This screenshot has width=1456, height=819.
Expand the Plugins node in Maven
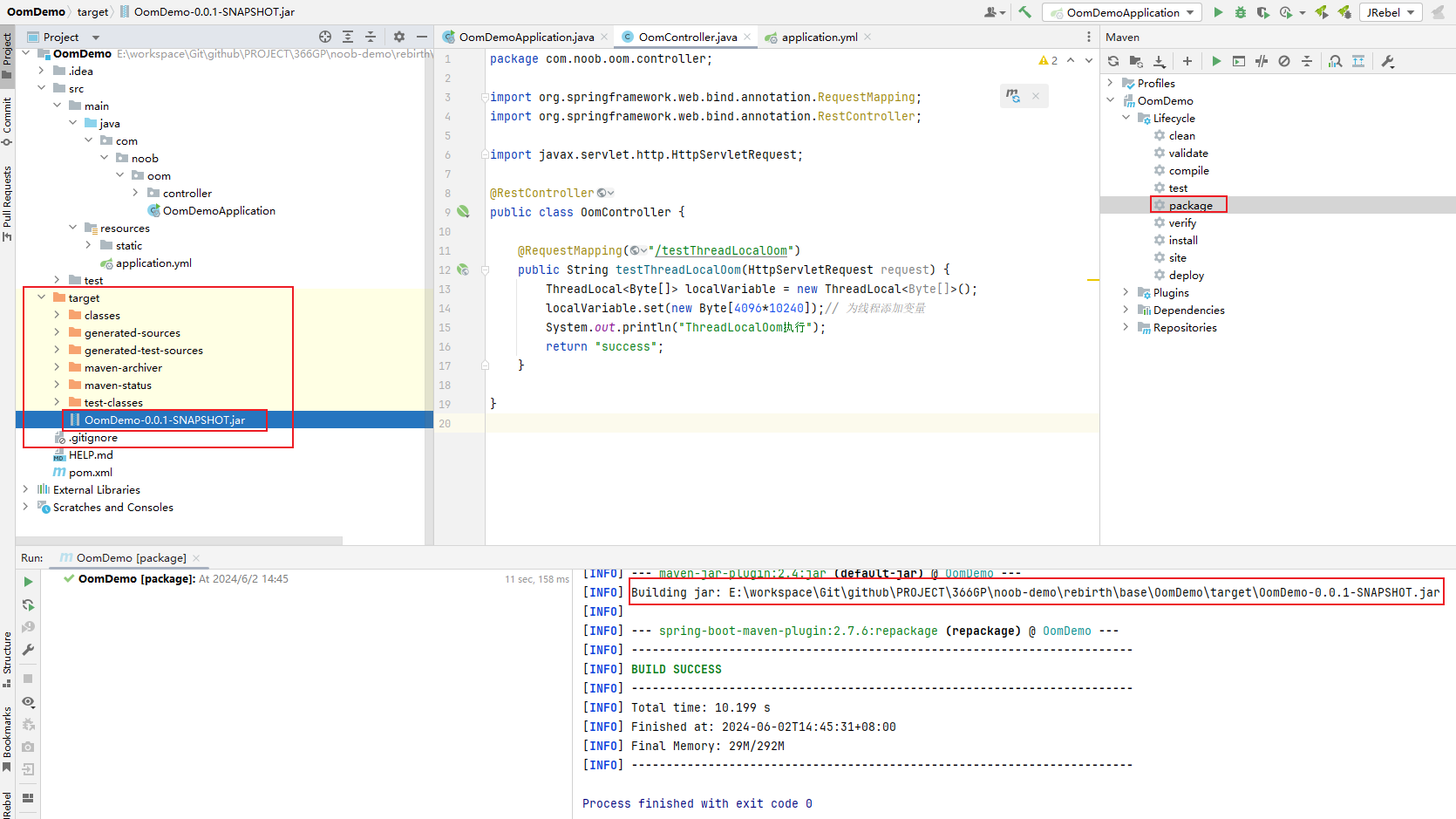pyautogui.click(x=1126, y=292)
